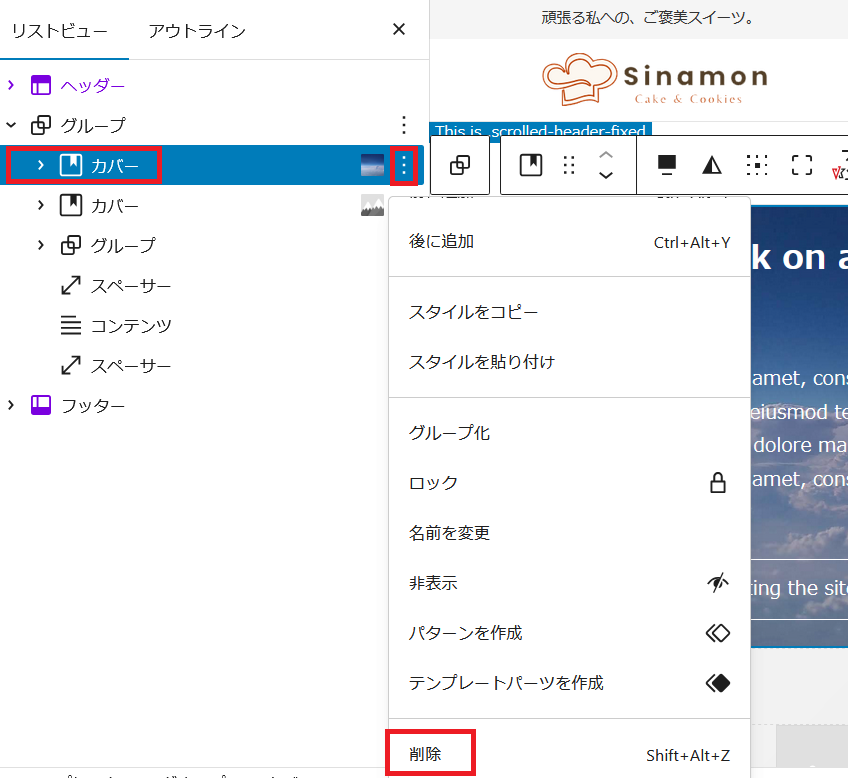Expand the フッター tree item
The width and height of the screenshot is (848, 778).
[12, 405]
